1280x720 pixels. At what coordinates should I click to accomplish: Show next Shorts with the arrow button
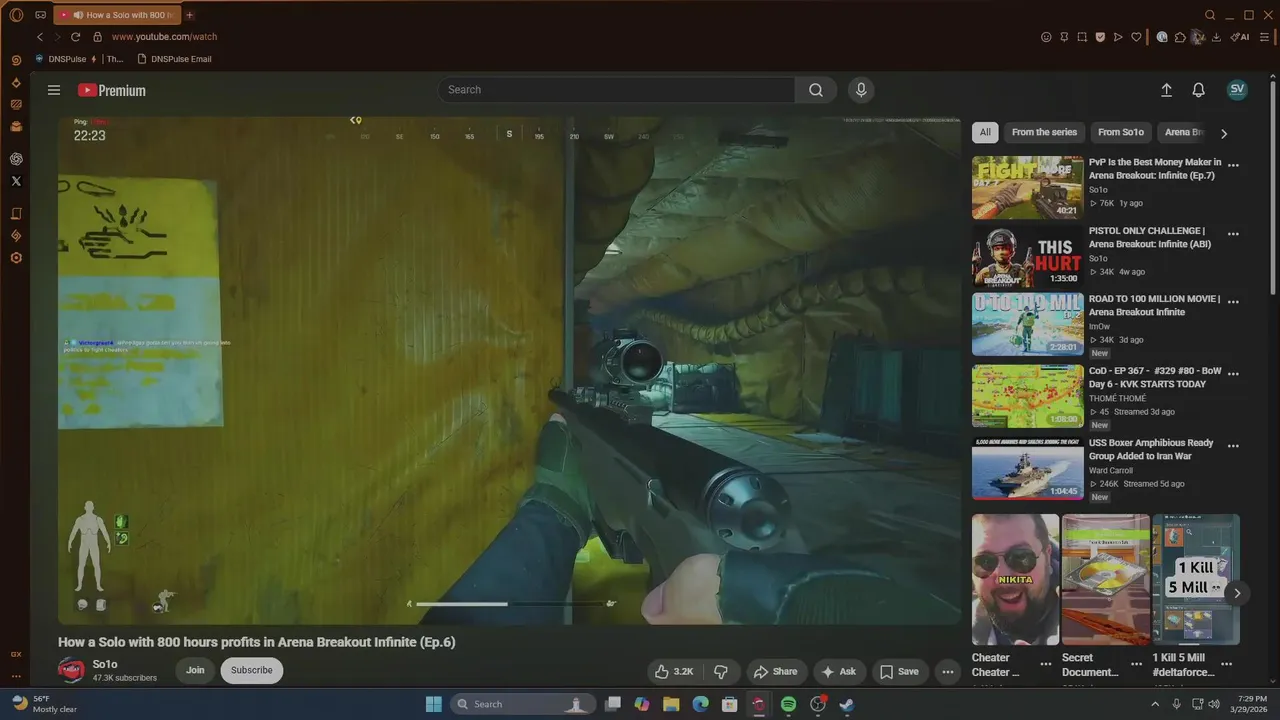point(1237,593)
